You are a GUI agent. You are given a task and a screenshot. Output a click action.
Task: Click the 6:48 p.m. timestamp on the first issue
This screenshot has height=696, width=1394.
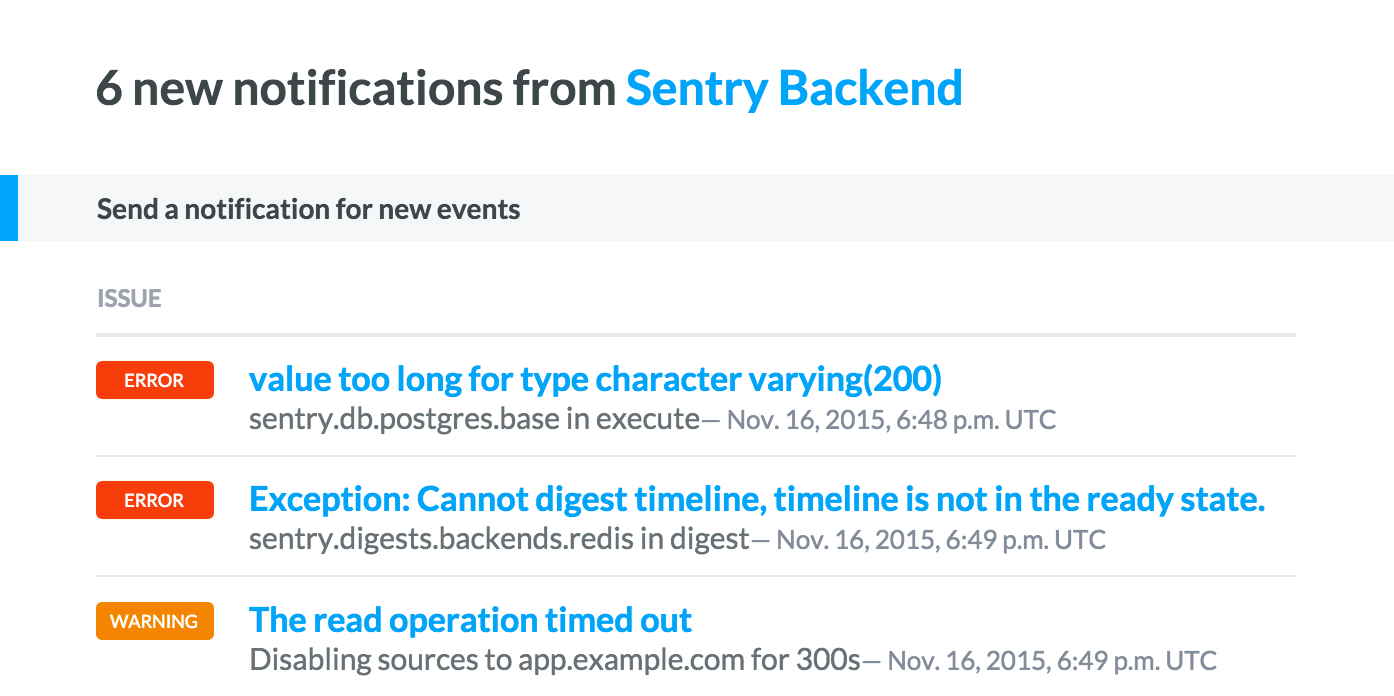click(x=888, y=419)
